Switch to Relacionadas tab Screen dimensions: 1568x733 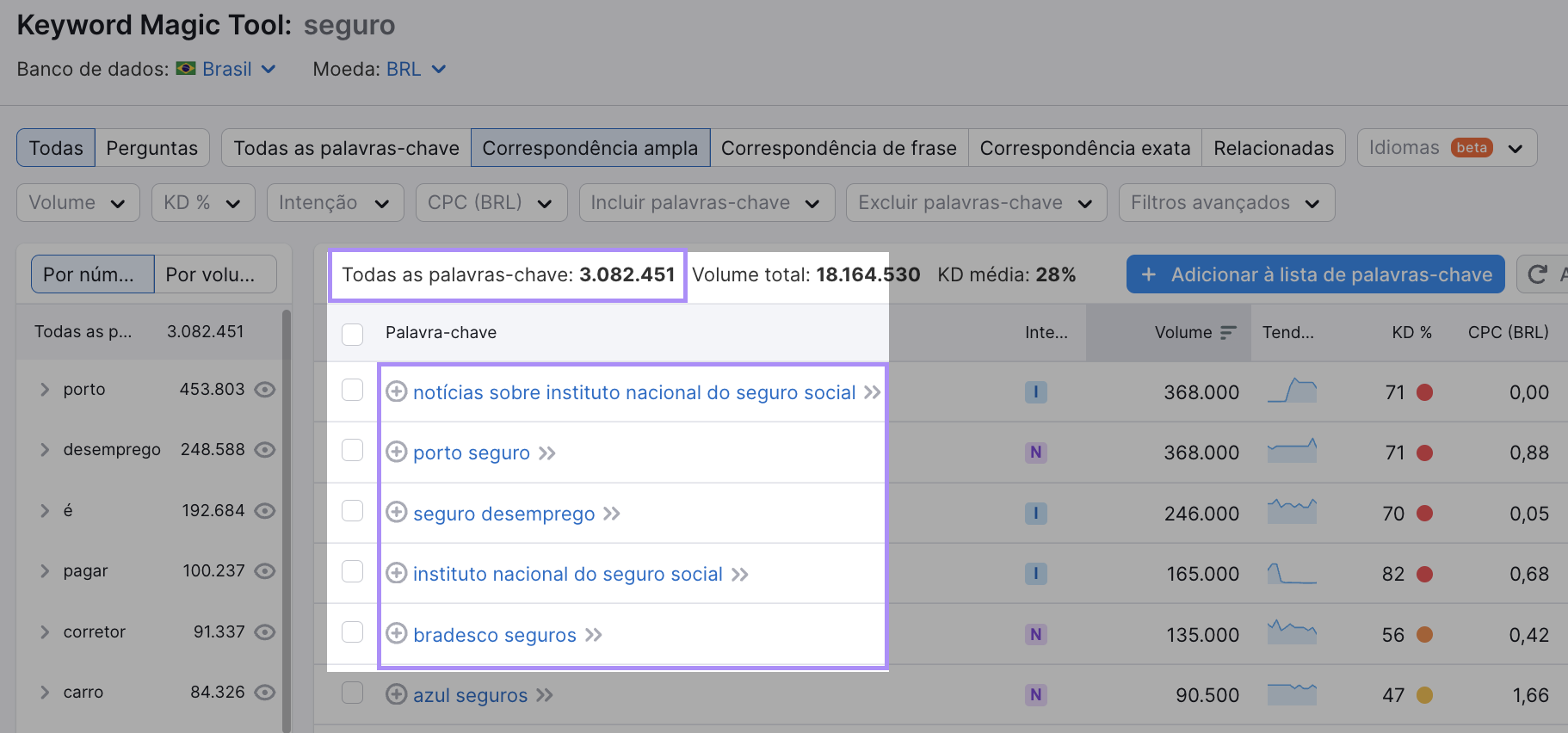click(1274, 148)
